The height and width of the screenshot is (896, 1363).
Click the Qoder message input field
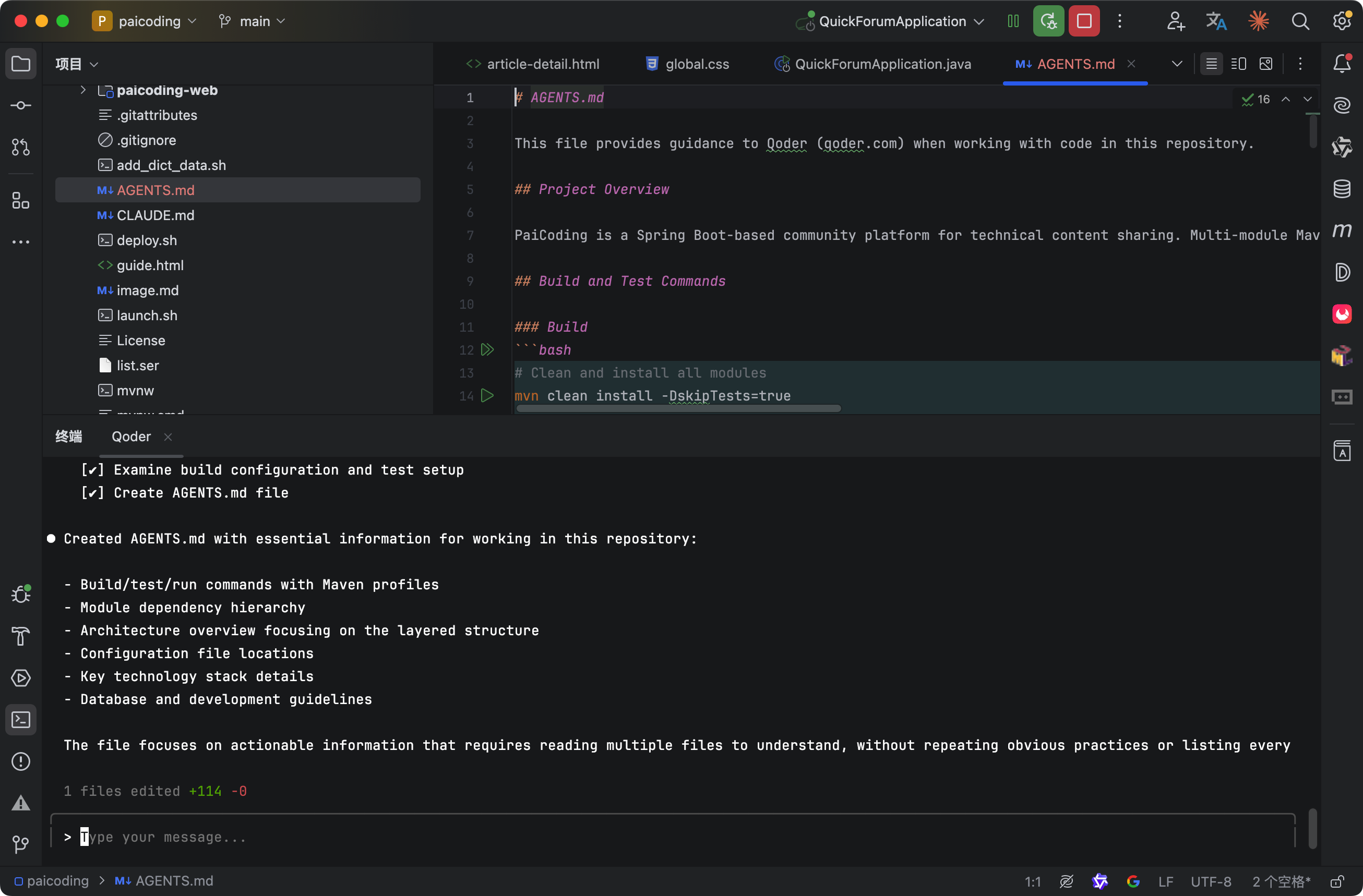[x=572, y=837]
